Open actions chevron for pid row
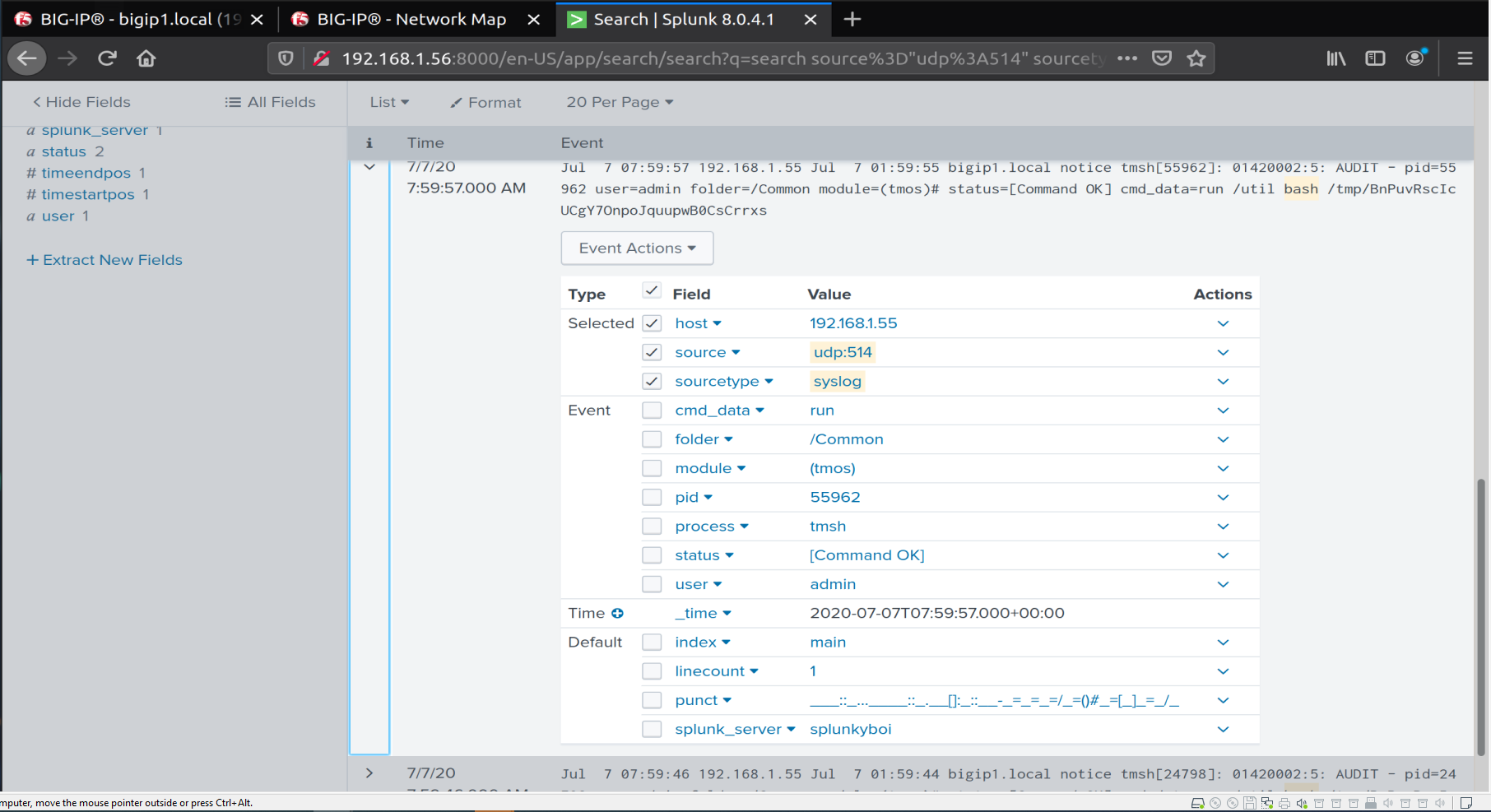The width and height of the screenshot is (1491, 812). coord(1223,497)
